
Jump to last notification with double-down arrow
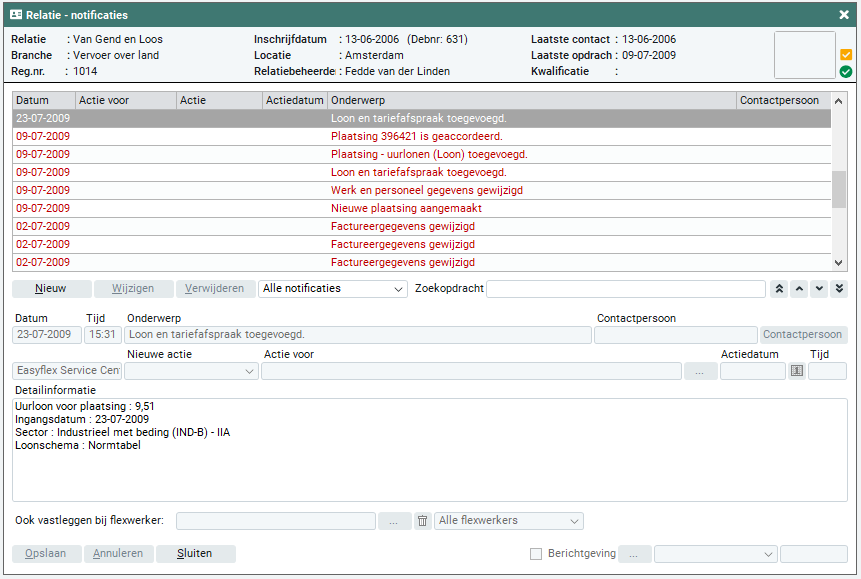click(x=839, y=289)
